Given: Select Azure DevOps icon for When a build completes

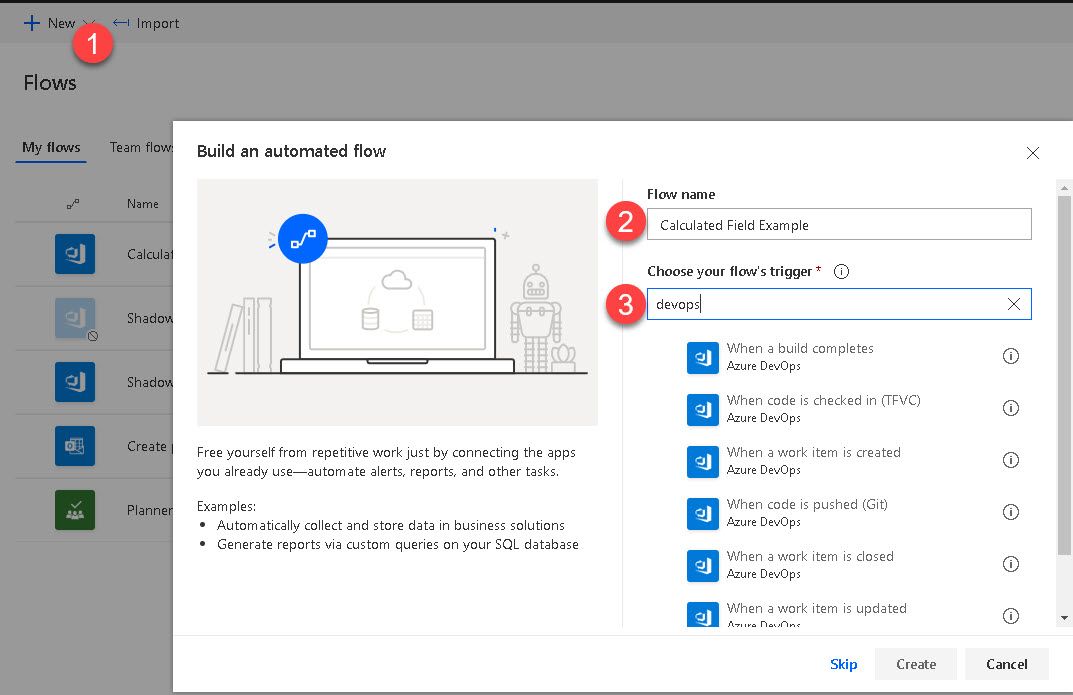Looking at the screenshot, I should (x=703, y=358).
